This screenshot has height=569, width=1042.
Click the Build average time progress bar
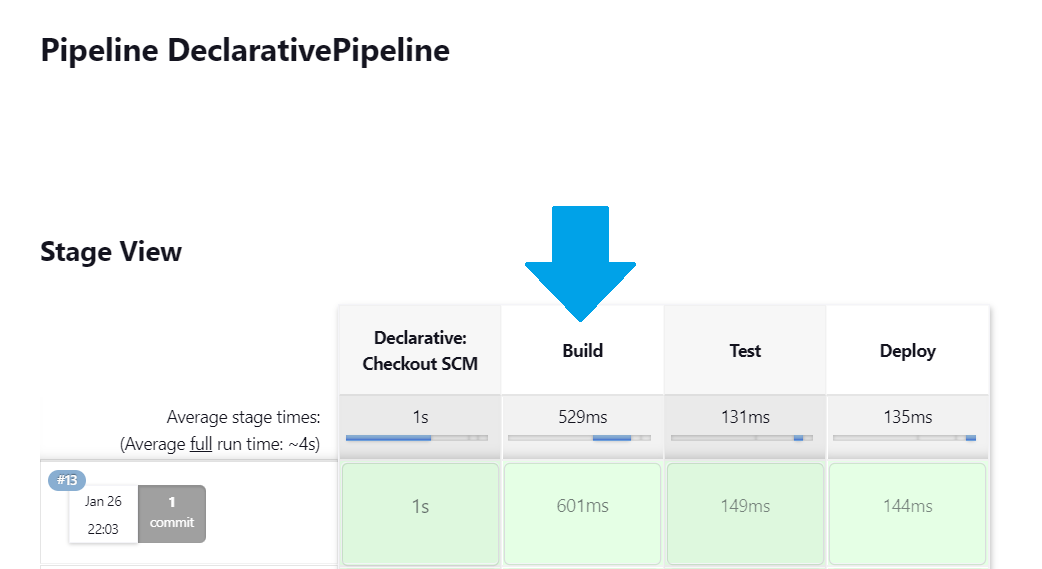[x=579, y=438]
